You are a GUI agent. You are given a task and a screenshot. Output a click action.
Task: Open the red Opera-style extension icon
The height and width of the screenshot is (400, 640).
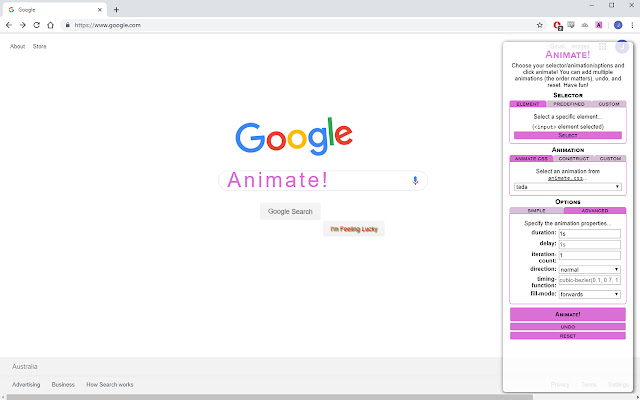click(x=558, y=25)
